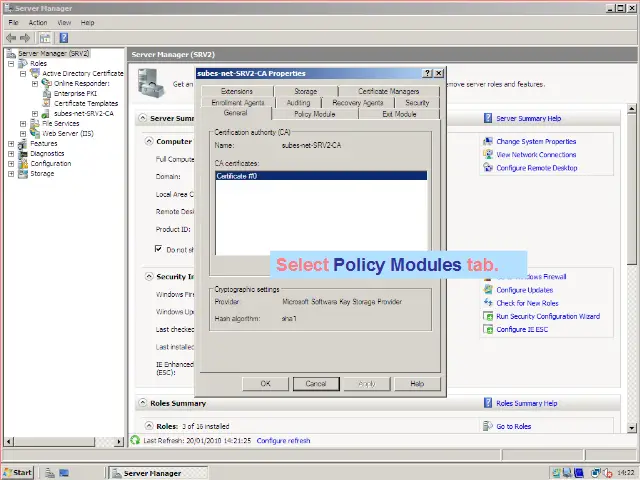
Task: Expand the subes-net-SRV2-CA tree node
Action: click(x=35, y=114)
